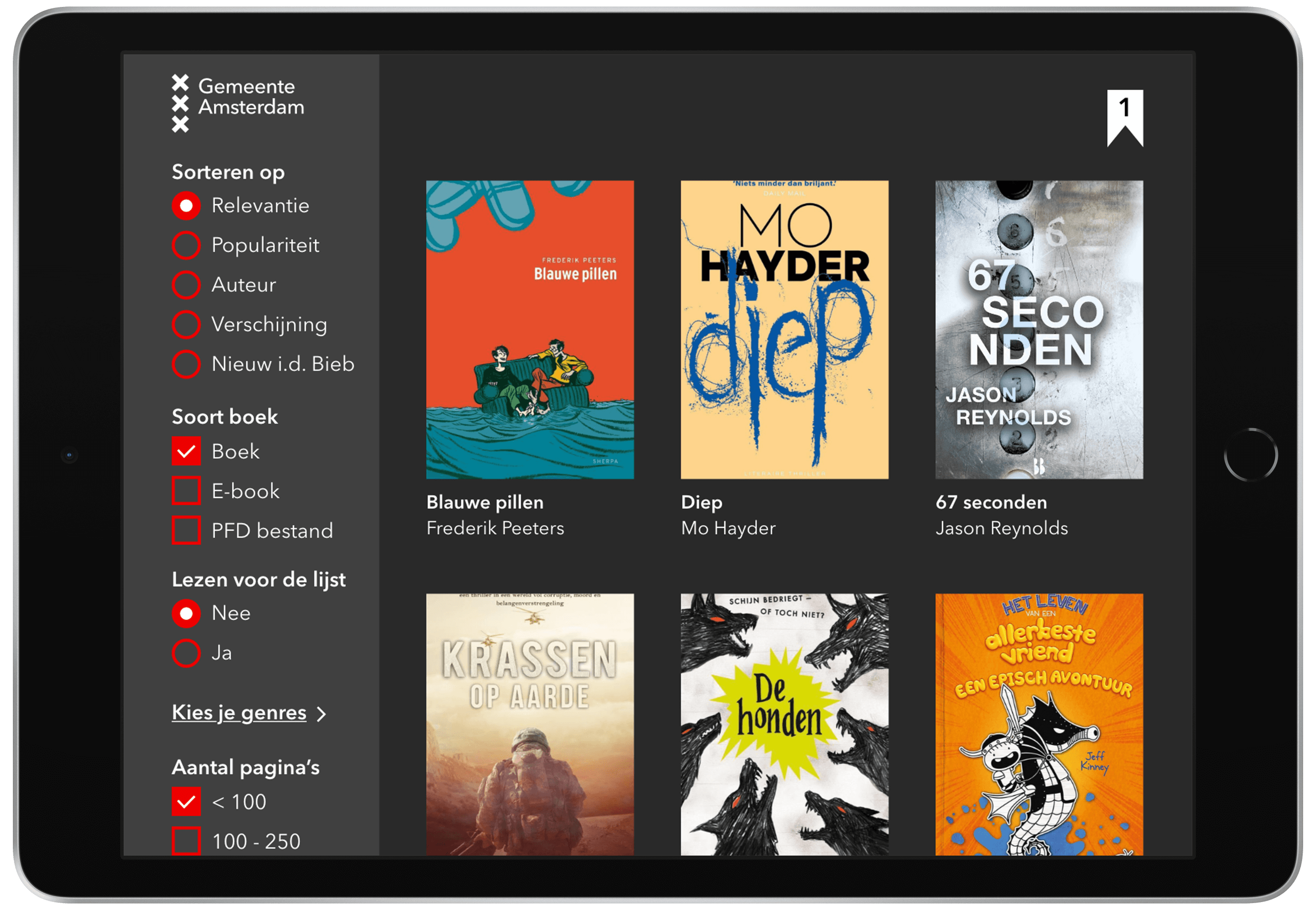Open the Blauwe pillen book cover
The width and height of the screenshot is (1316, 910).
coord(529,329)
